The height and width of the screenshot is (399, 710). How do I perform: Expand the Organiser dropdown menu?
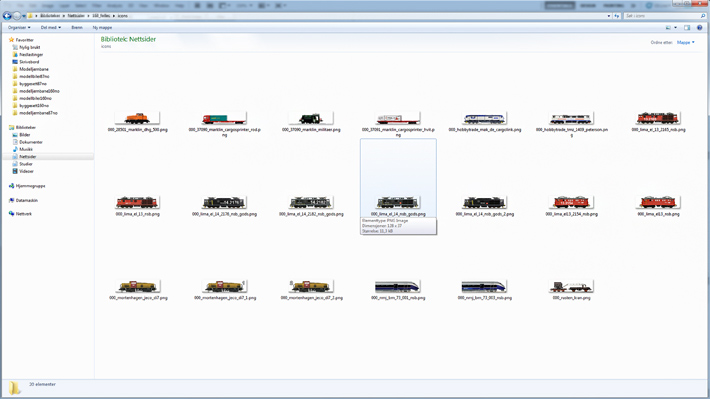coord(19,28)
